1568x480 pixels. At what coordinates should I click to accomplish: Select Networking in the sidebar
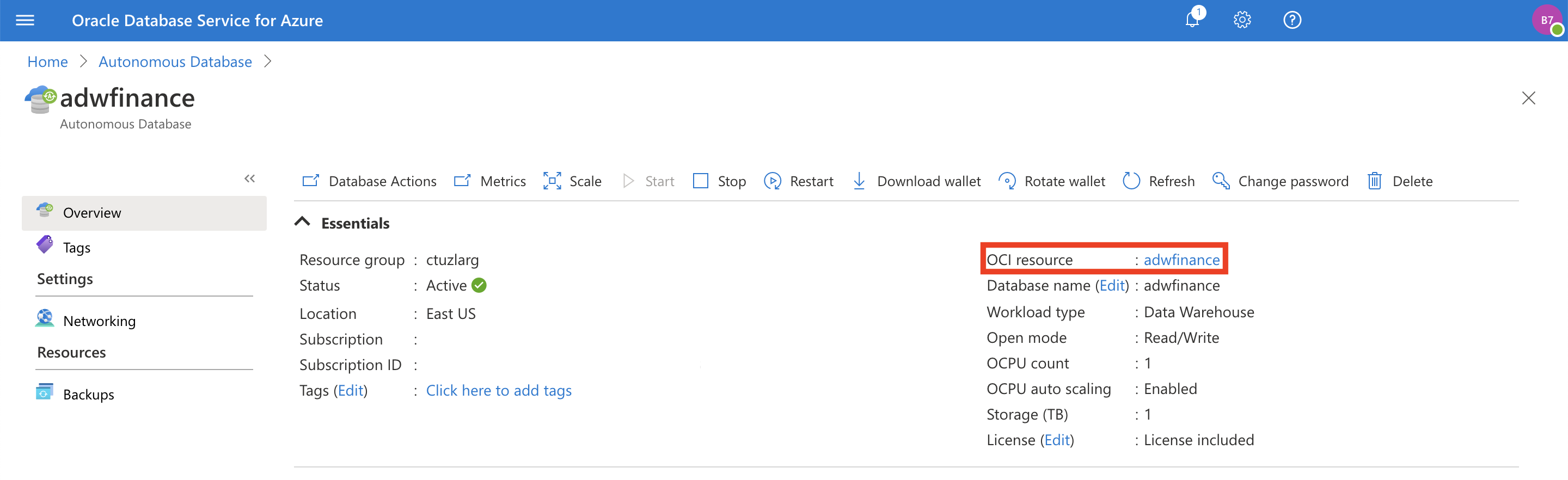(x=99, y=321)
